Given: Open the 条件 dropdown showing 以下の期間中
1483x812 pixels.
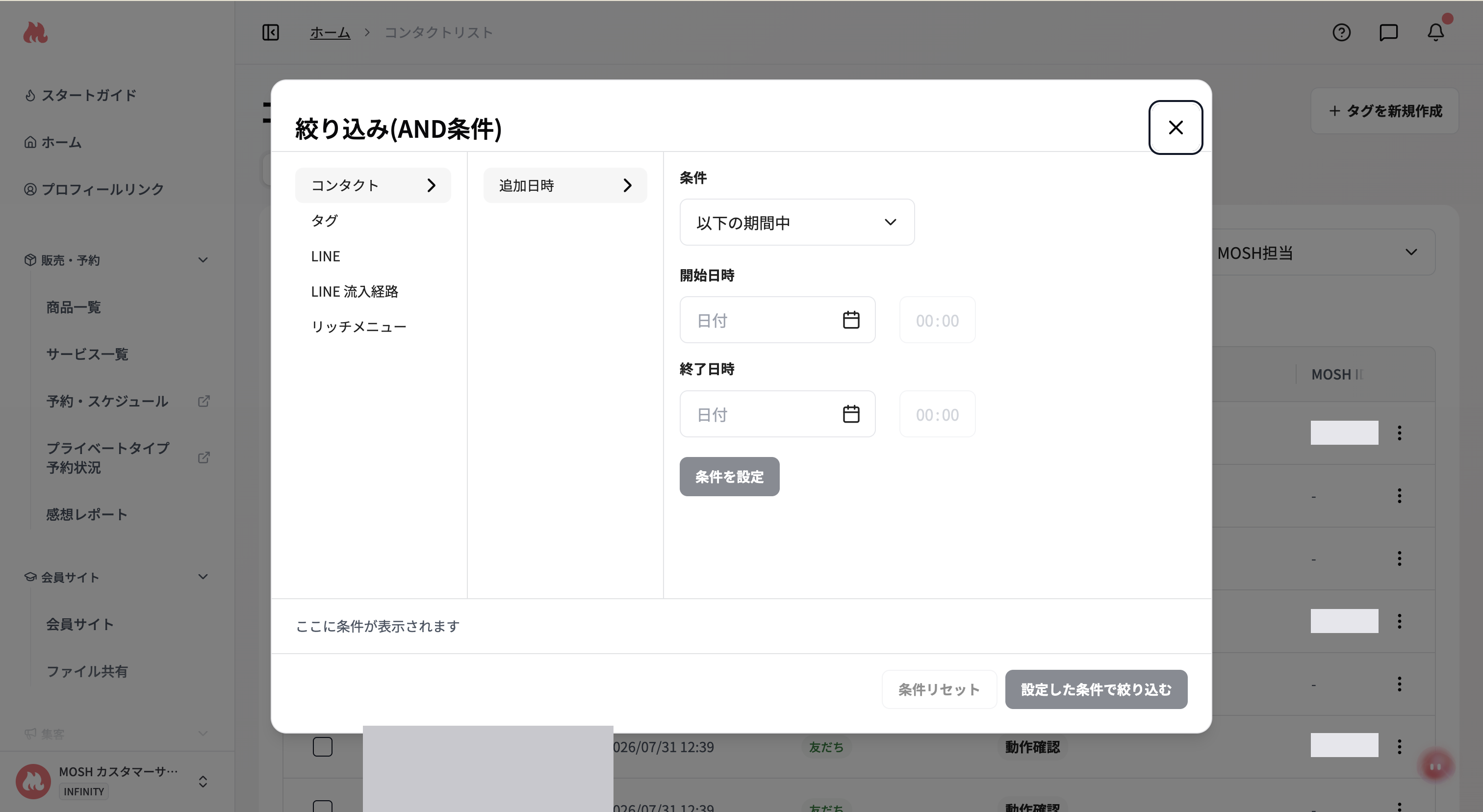Looking at the screenshot, I should click(797, 222).
